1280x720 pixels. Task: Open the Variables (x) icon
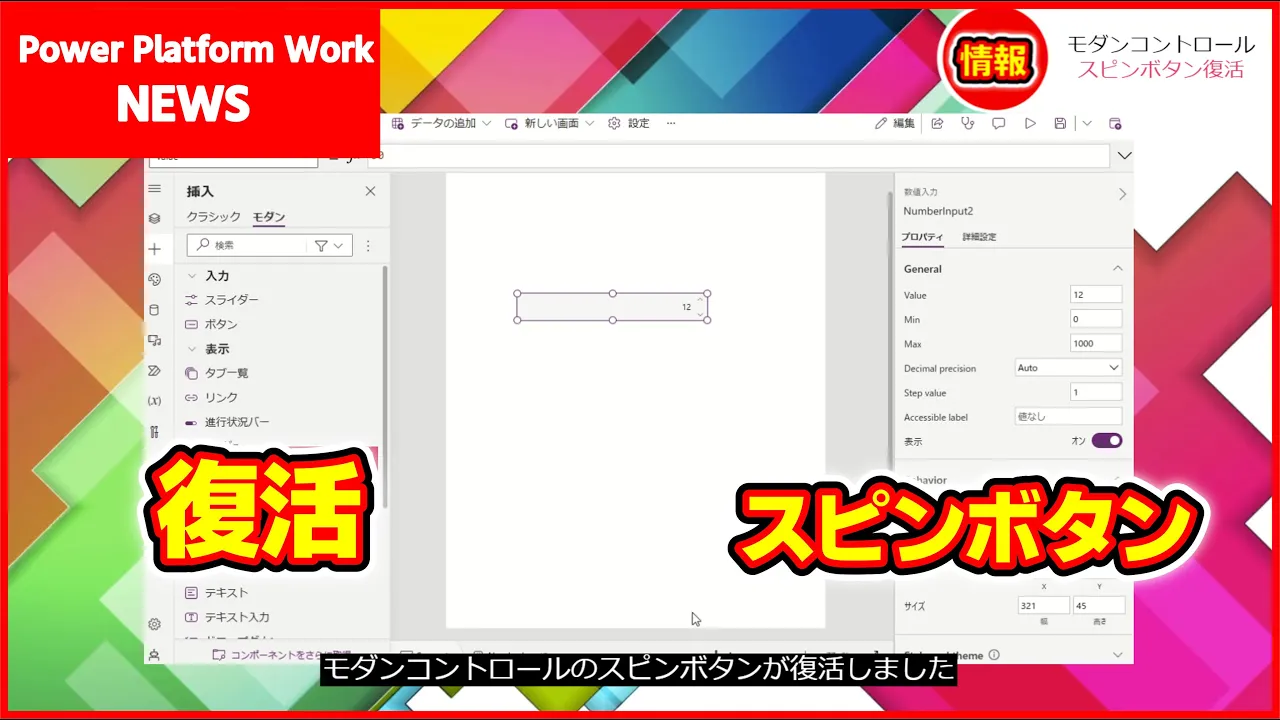tap(154, 401)
